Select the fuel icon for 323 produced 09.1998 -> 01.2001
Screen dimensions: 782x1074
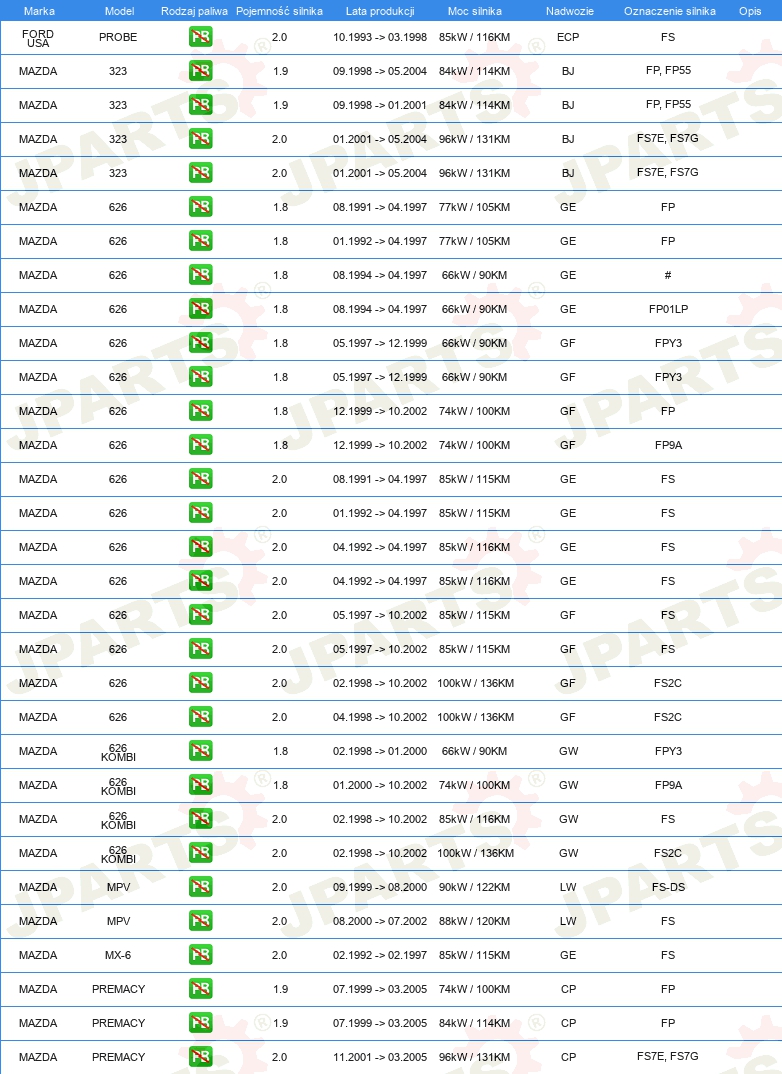(201, 105)
